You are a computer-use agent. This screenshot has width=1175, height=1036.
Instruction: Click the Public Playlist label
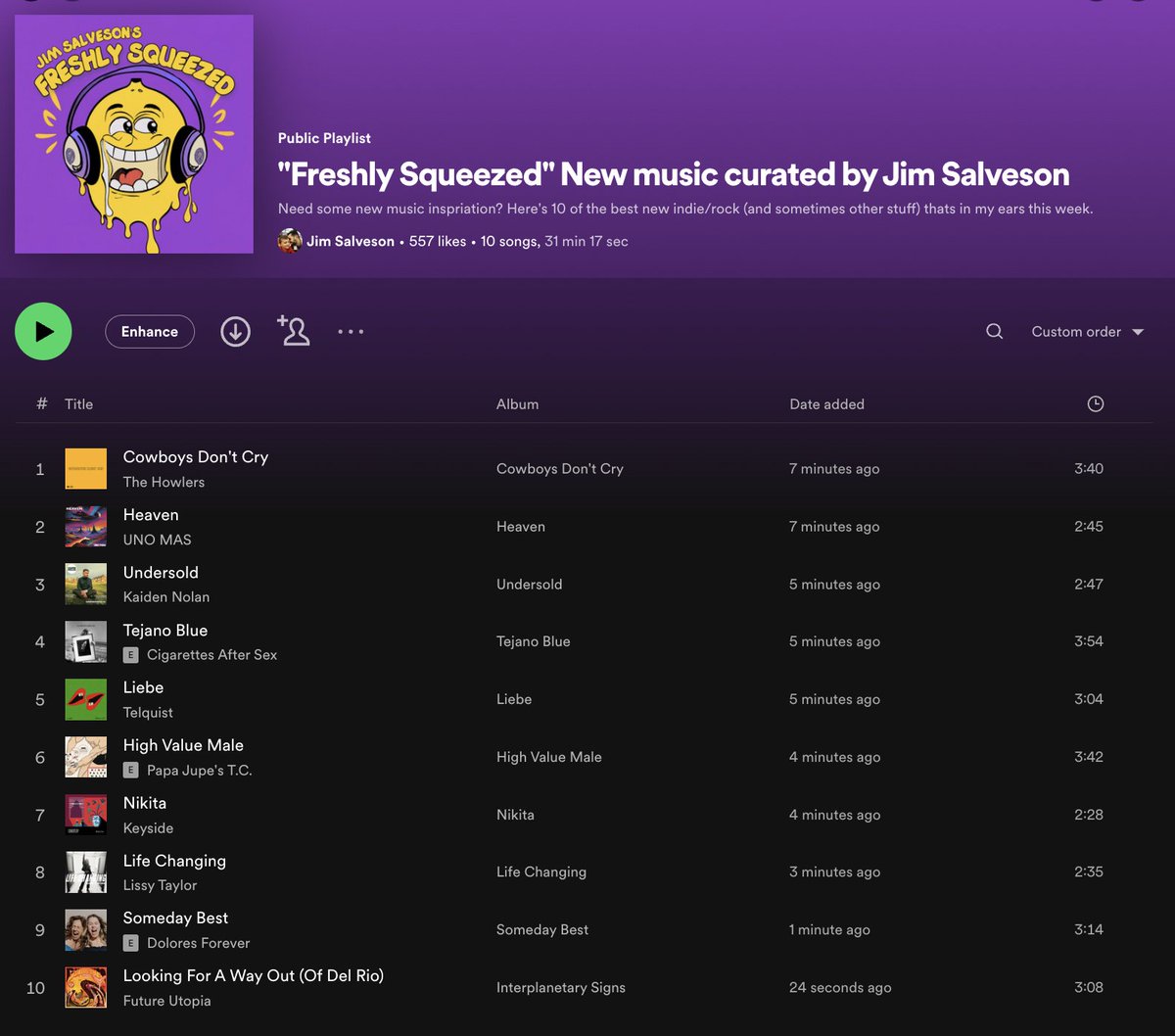324,138
